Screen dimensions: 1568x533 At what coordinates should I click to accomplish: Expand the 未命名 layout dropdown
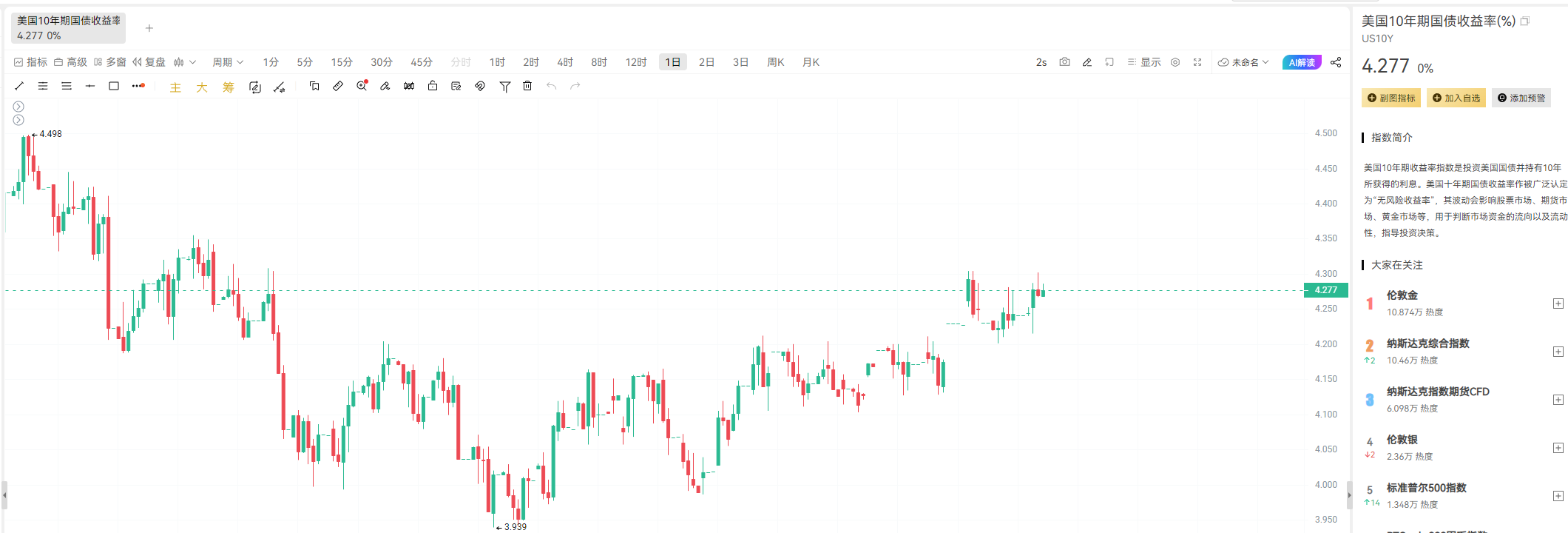click(1244, 62)
